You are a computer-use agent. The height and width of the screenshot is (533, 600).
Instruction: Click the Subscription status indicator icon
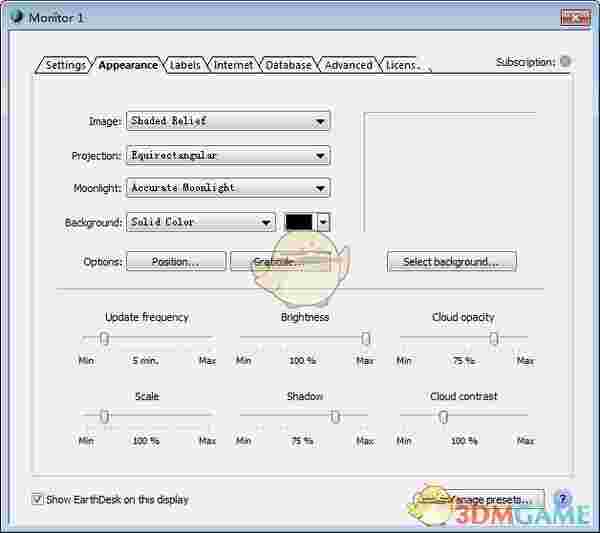pos(565,61)
